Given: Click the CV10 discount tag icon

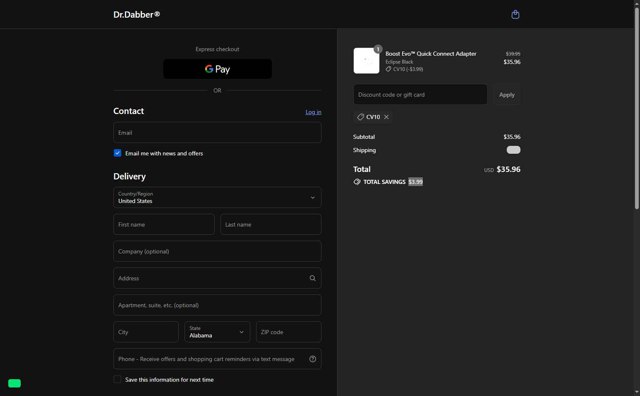Looking at the screenshot, I should point(360,117).
